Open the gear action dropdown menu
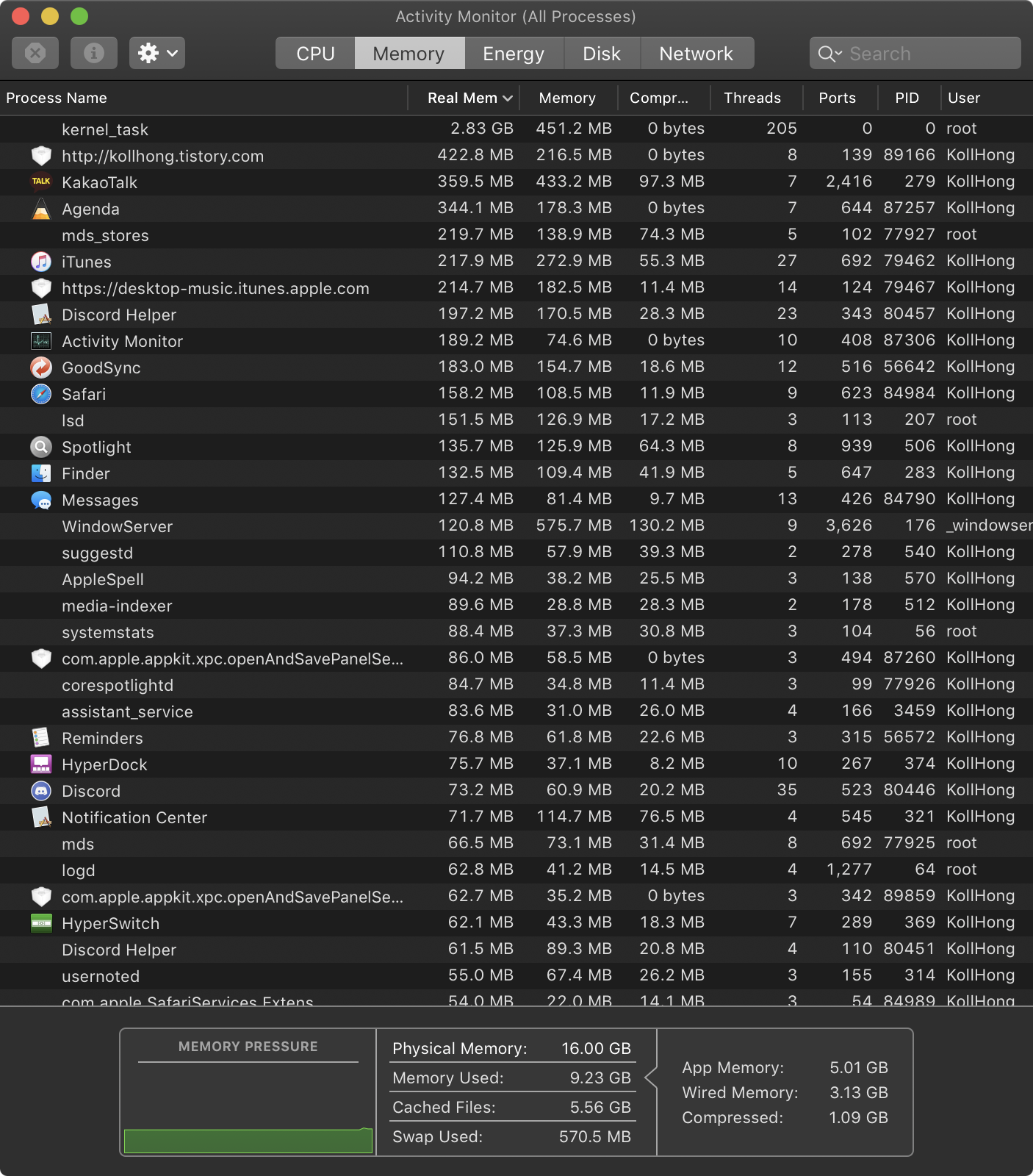 tap(157, 53)
